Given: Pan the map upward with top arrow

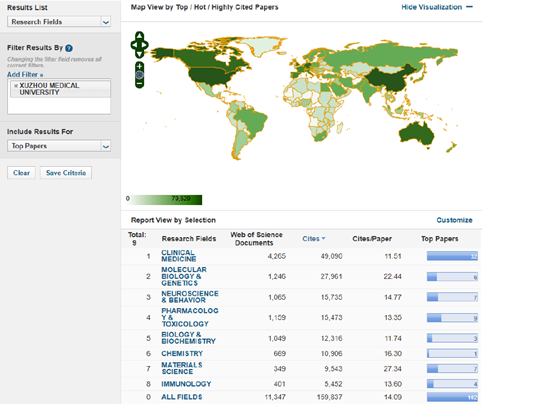Looking at the screenshot, I should (140, 36).
